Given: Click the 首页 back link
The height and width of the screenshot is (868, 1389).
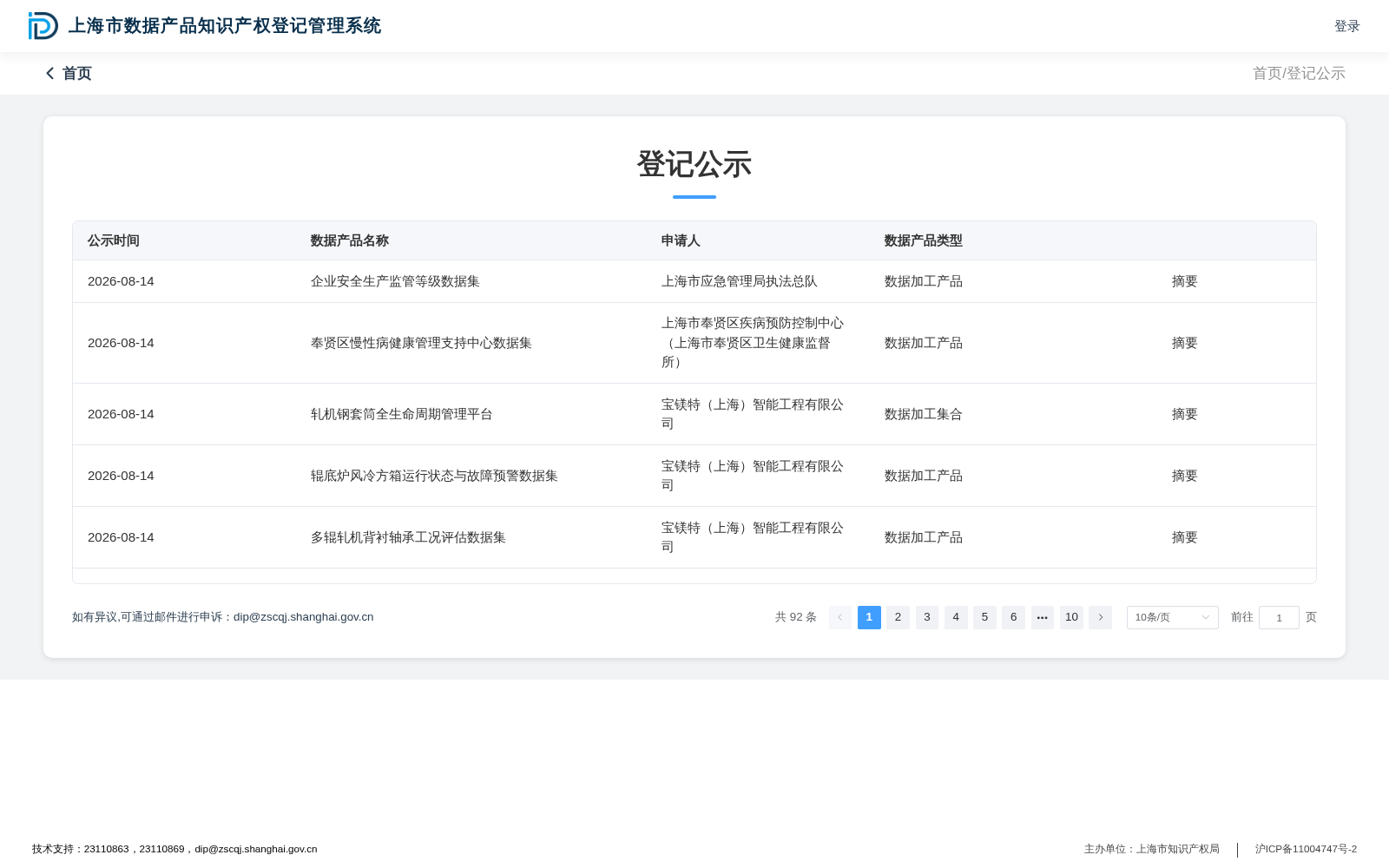Looking at the screenshot, I should pos(77,74).
